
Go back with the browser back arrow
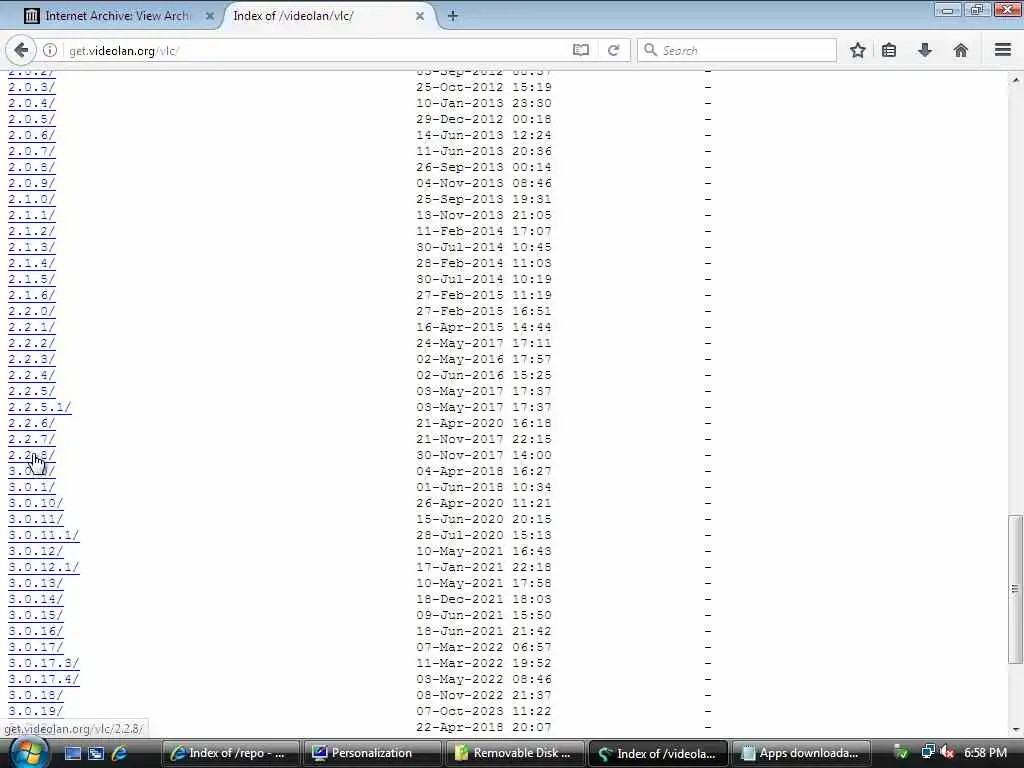pos(21,50)
